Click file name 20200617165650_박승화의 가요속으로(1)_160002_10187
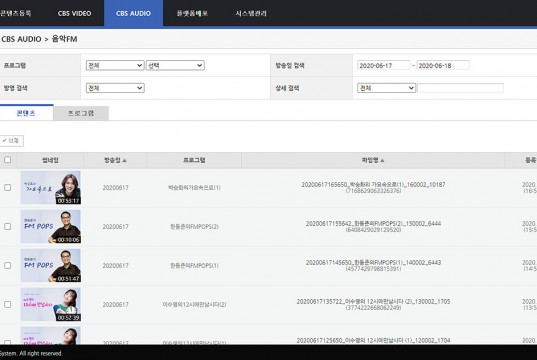 pyautogui.click(x=373, y=185)
